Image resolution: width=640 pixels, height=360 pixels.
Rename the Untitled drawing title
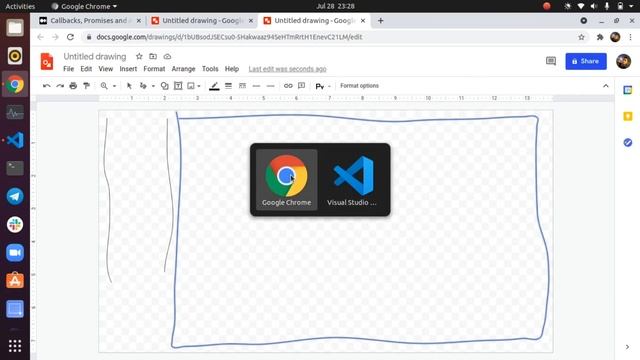click(95, 56)
